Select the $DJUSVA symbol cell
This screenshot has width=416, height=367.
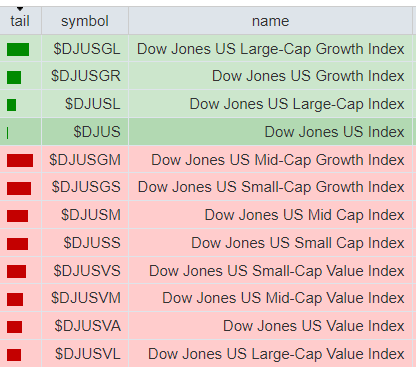click(85, 326)
